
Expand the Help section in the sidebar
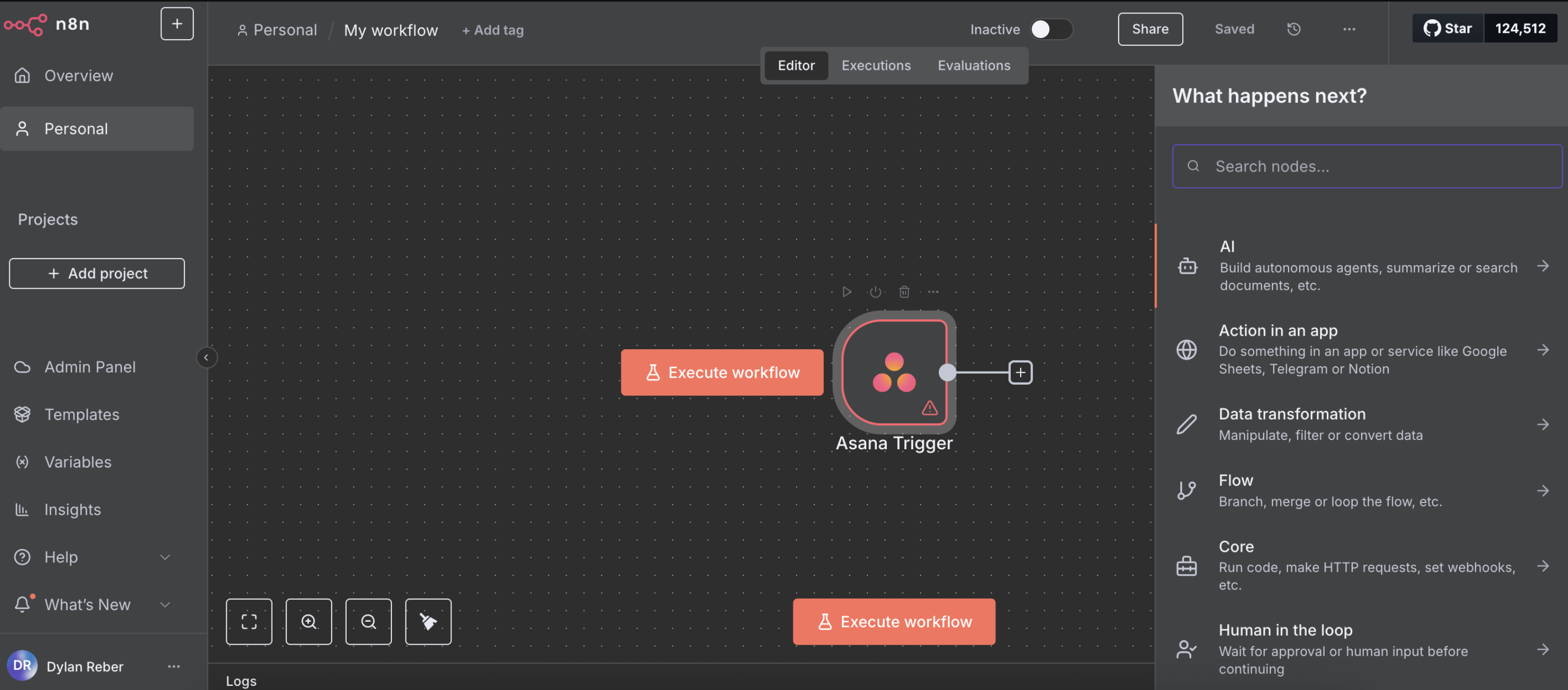165,557
